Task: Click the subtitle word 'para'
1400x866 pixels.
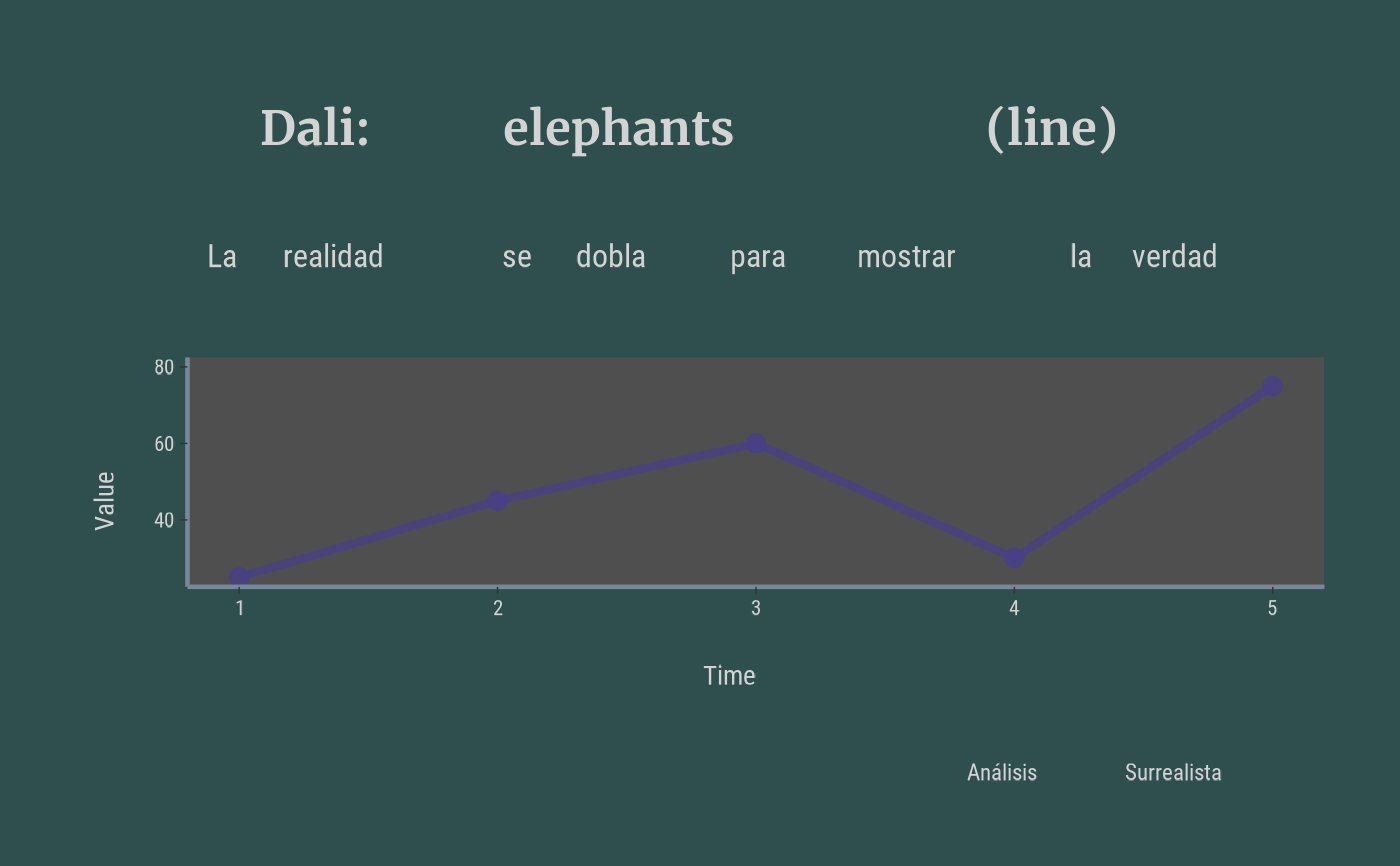Action: point(758,258)
